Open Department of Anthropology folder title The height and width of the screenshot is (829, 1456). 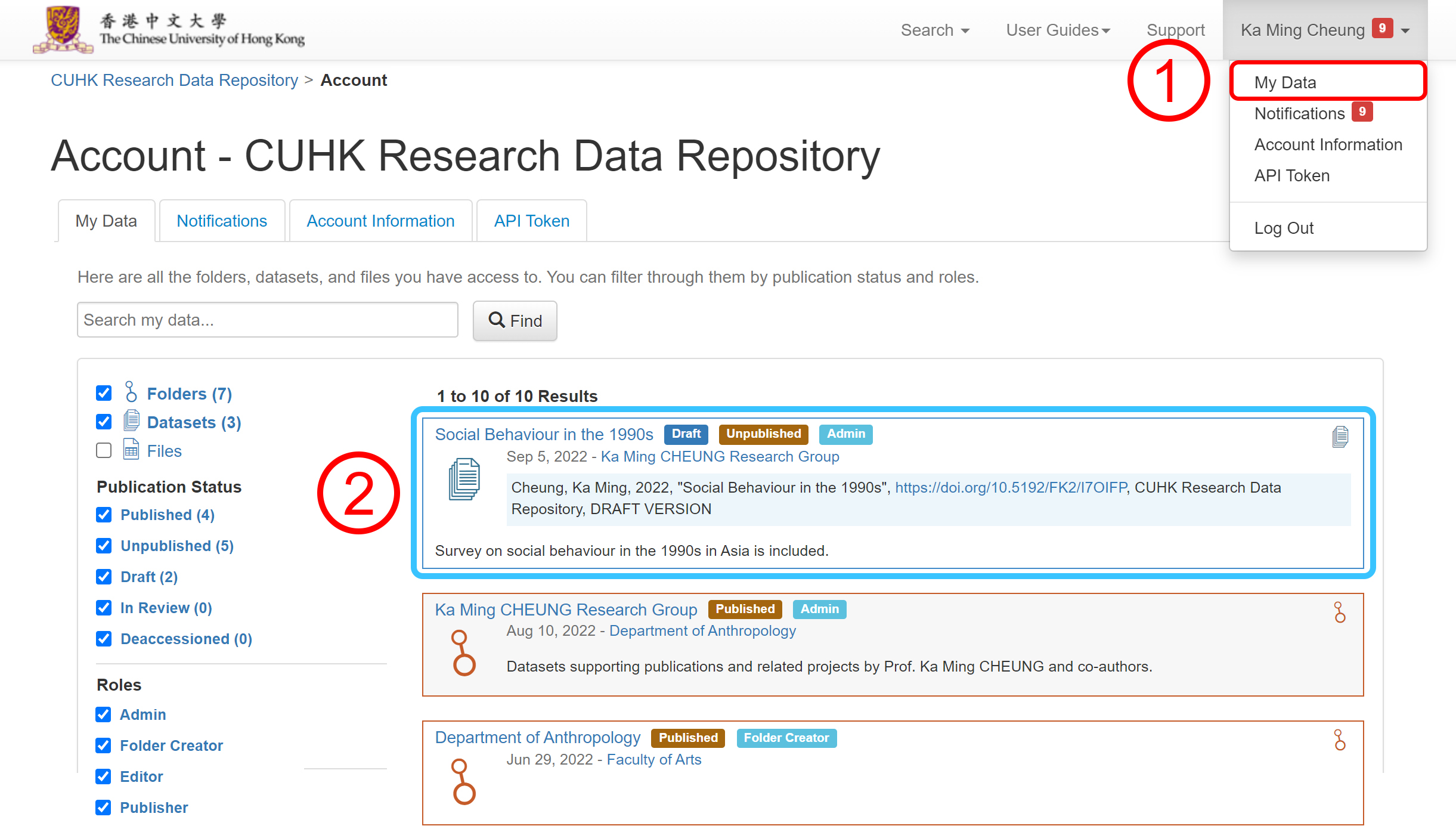pyautogui.click(x=537, y=738)
